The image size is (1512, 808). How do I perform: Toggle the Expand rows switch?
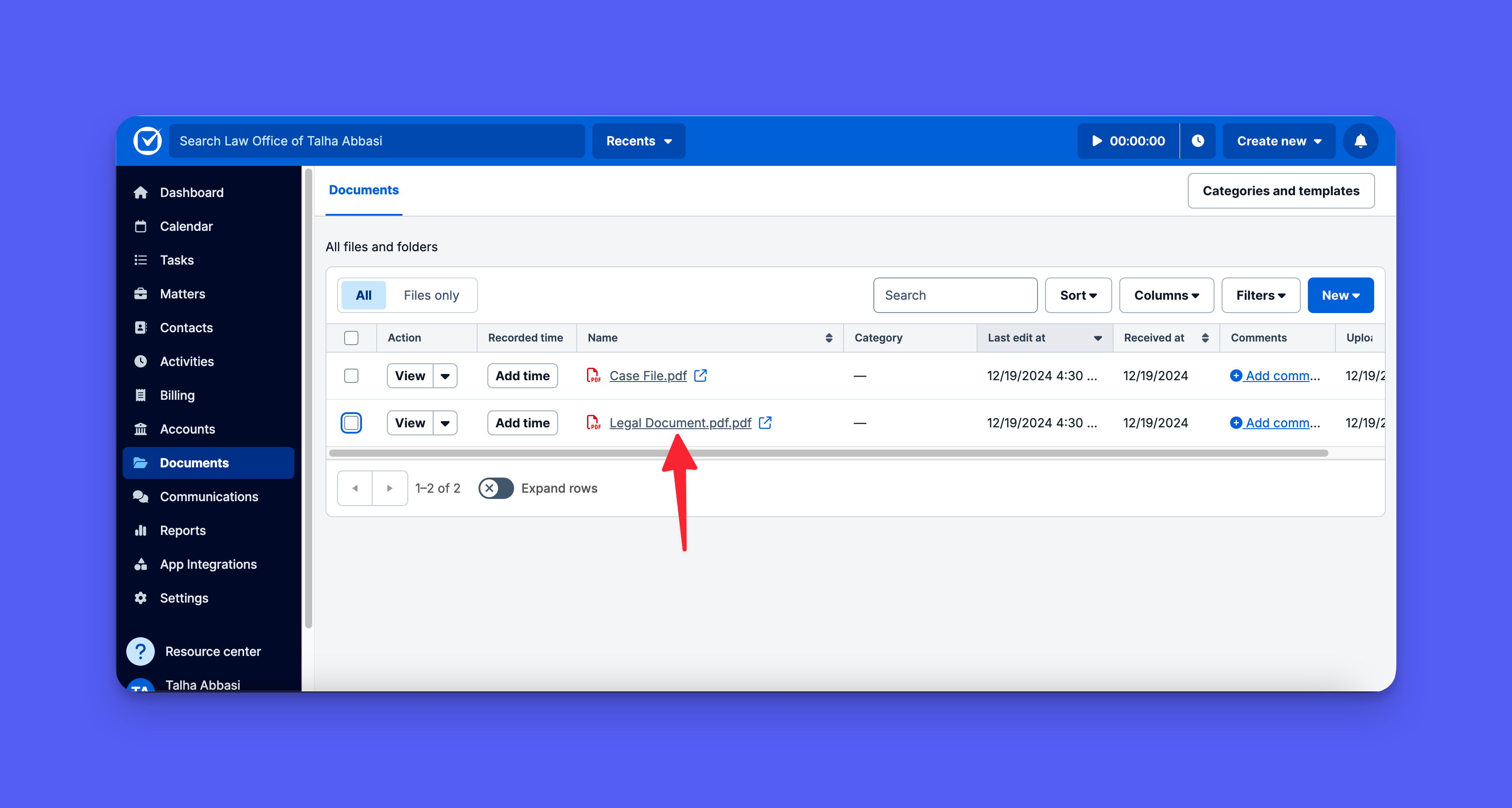tap(495, 488)
